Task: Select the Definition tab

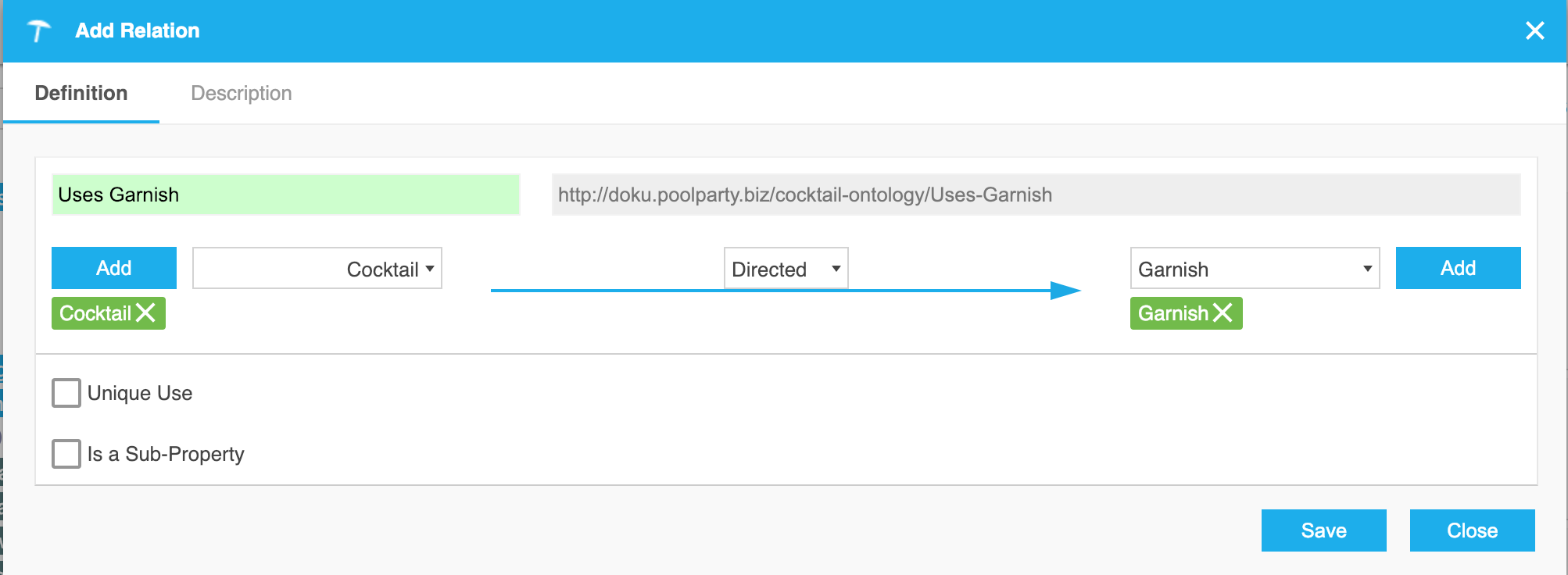Action: click(81, 93)
